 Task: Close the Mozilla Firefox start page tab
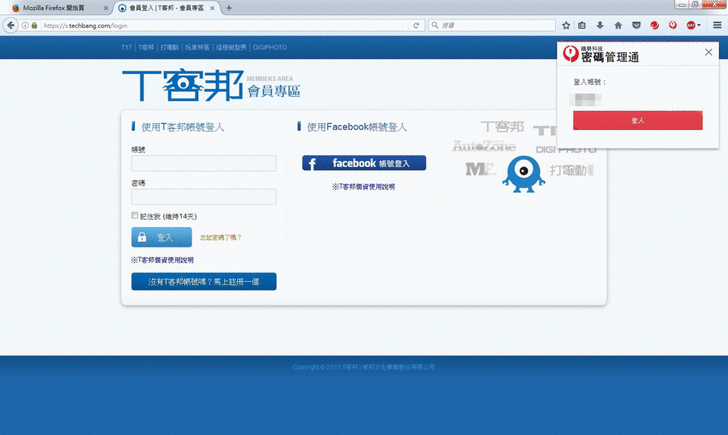click(106, 8)
